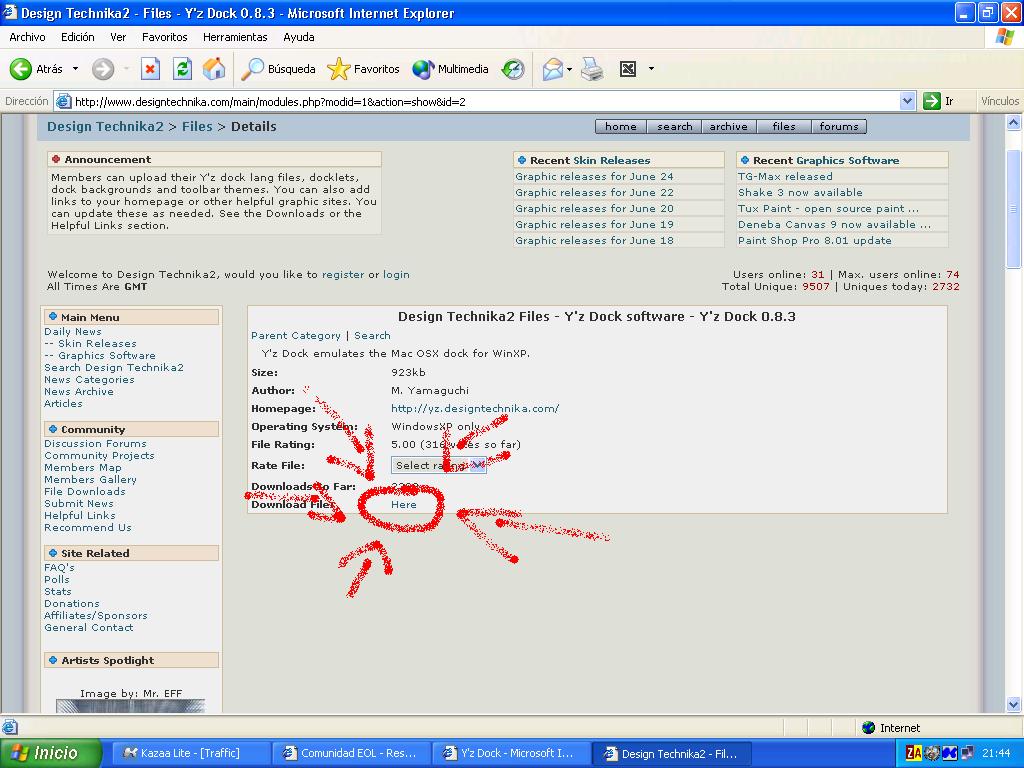Switch to Comunidad EOL taskbar window
Screen dimensions: 1024x768
coord(351,753)
